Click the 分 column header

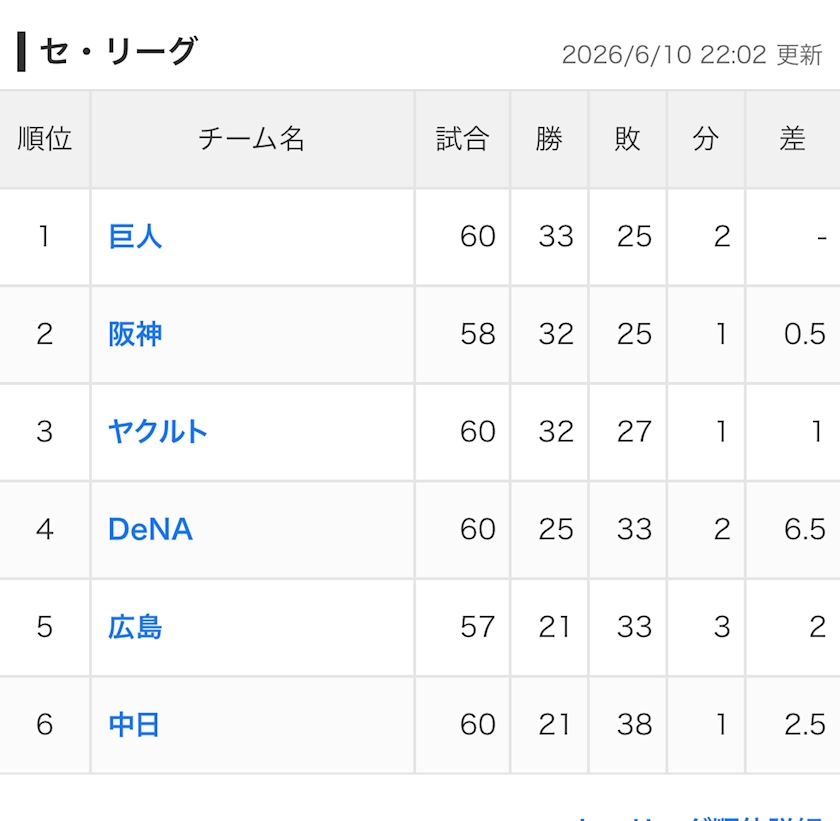pyautogui.click(x=706, y=139)
